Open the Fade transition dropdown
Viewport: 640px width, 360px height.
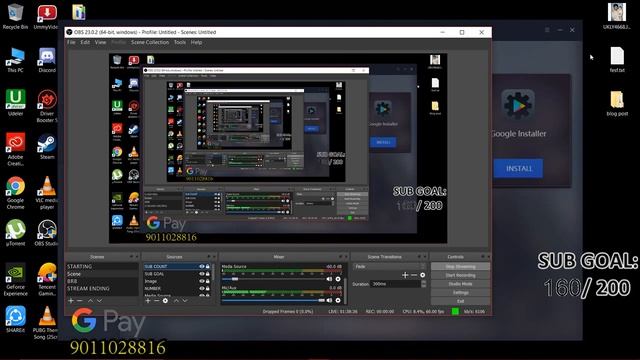click(389, 267)
